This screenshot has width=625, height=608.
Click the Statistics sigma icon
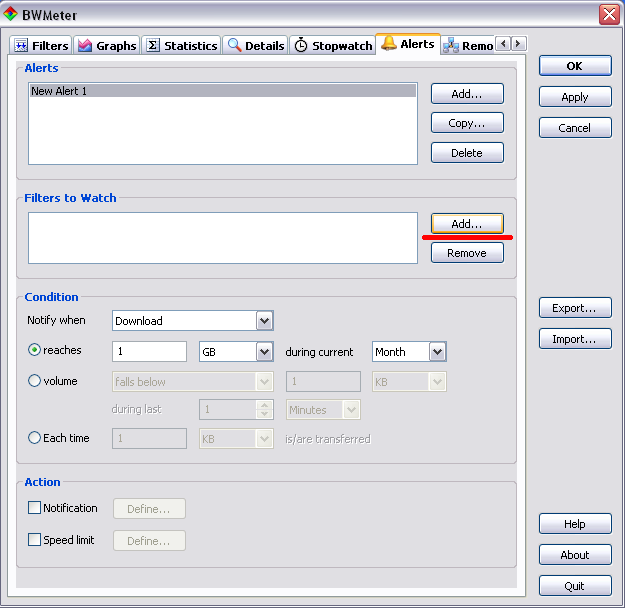click(x=153, y=46)
